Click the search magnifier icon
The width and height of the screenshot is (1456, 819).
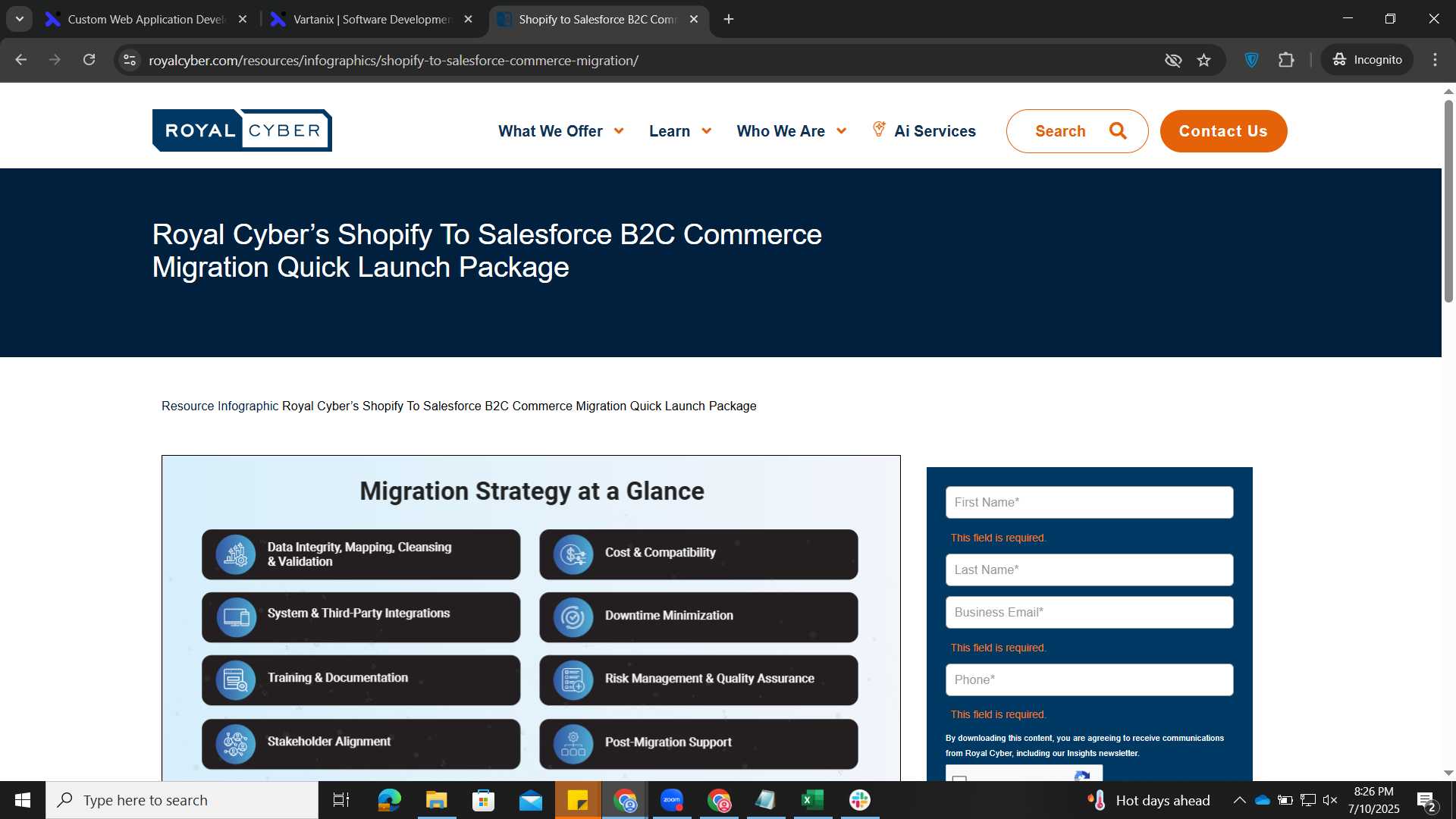point(1118,131)
